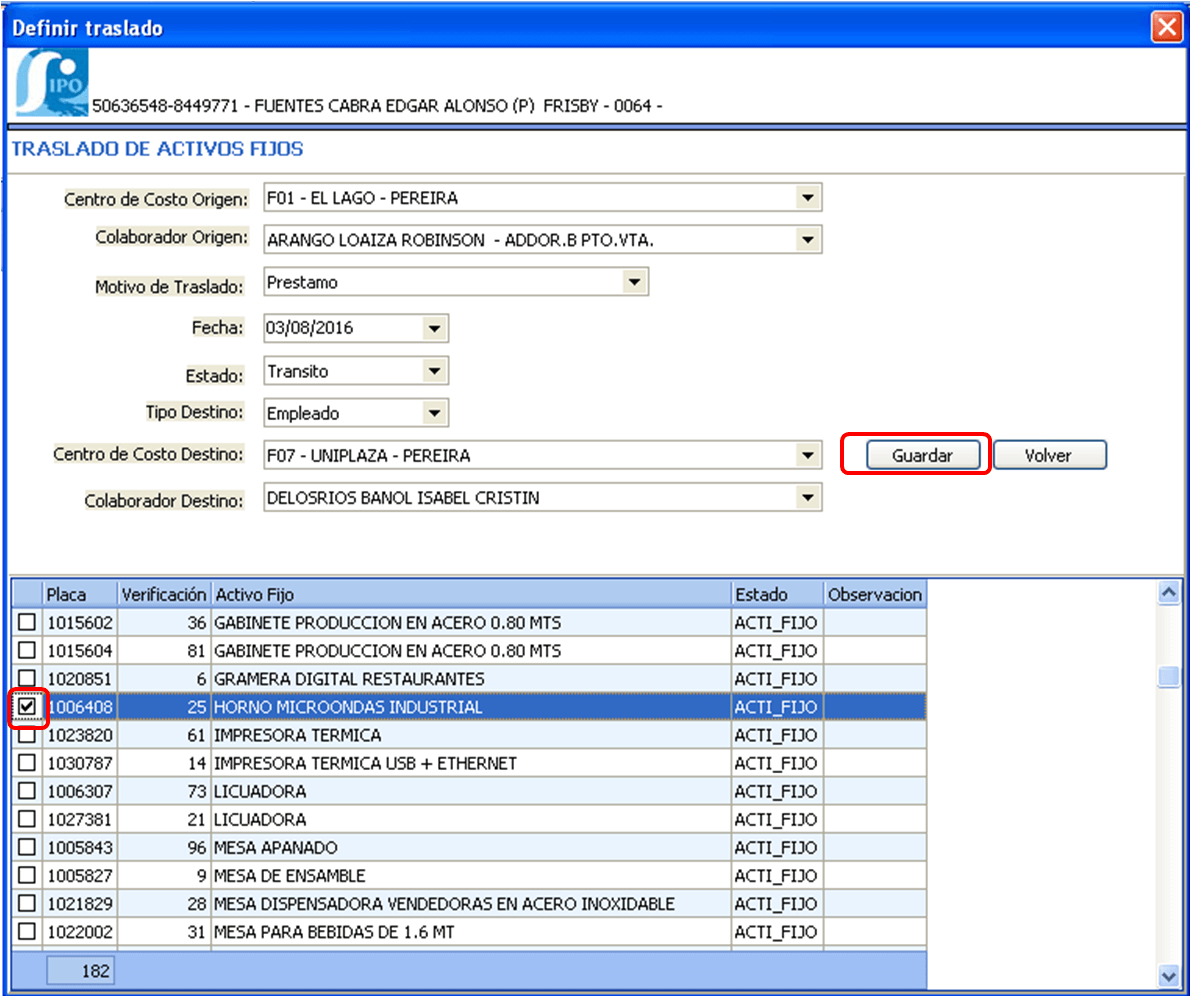Click the Activo Fijo column header
1191x997 pixels.
471,595
